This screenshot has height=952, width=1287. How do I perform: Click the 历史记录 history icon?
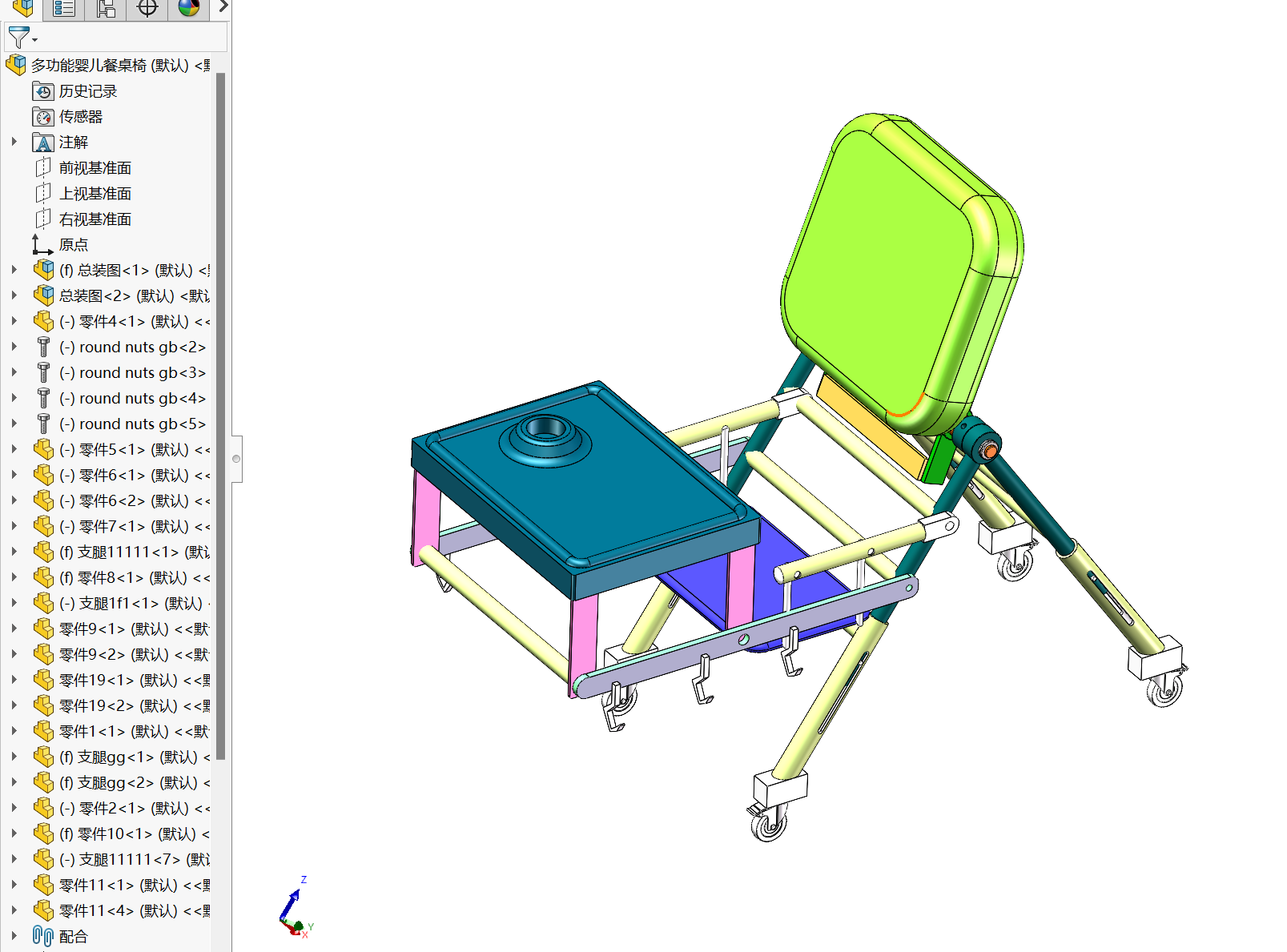[43, 91]
